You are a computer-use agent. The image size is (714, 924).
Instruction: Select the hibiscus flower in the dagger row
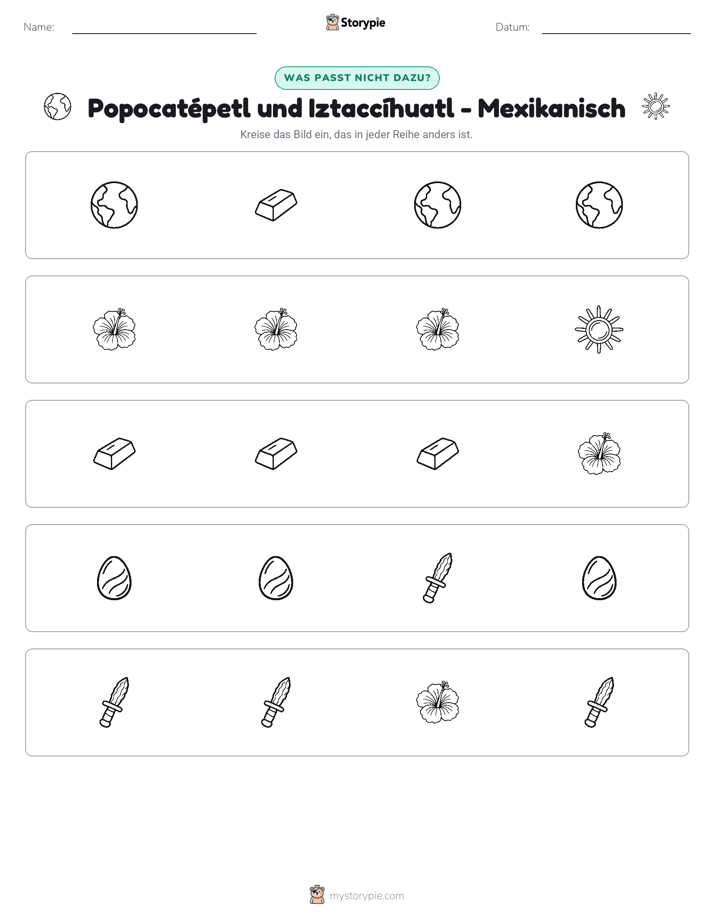point(437,702)
